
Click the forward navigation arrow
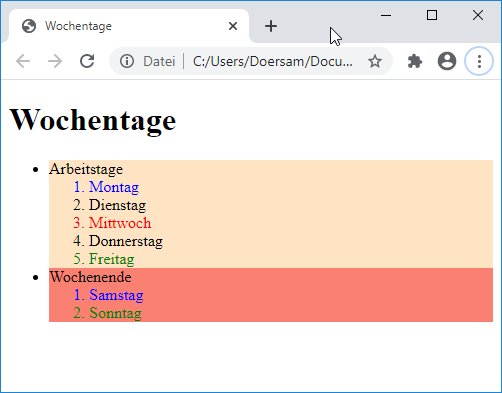[55, 61]
